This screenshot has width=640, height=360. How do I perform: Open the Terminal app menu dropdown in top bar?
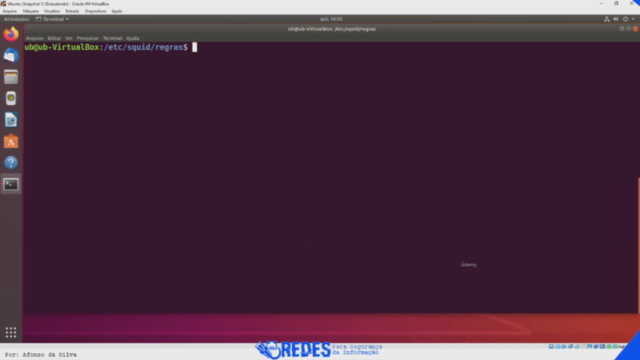click(52, 19)
